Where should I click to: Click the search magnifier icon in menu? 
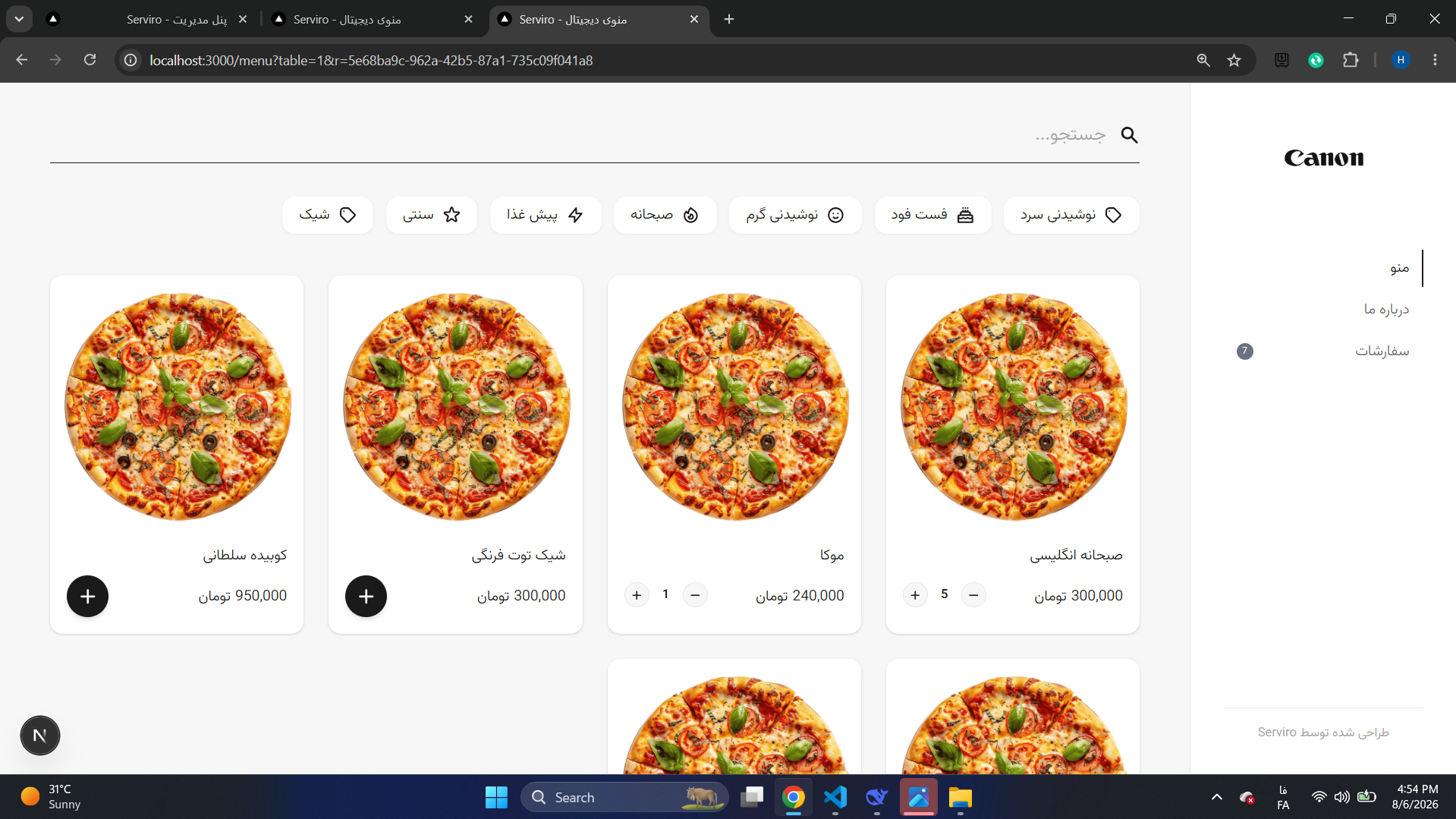pos(1129,135)
